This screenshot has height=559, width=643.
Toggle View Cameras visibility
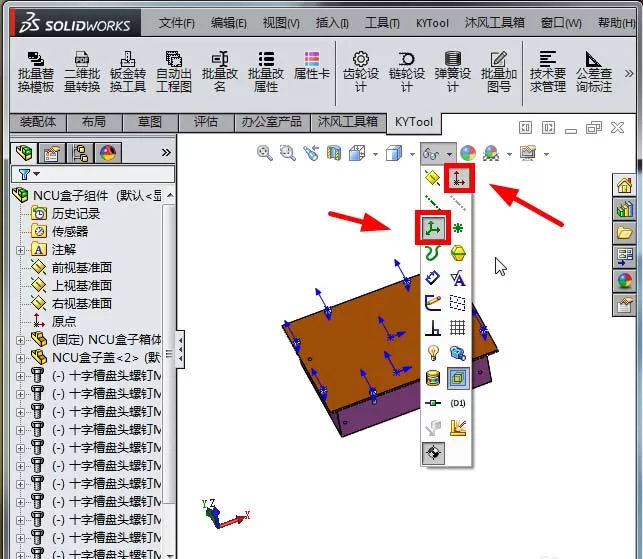(458, 353)
